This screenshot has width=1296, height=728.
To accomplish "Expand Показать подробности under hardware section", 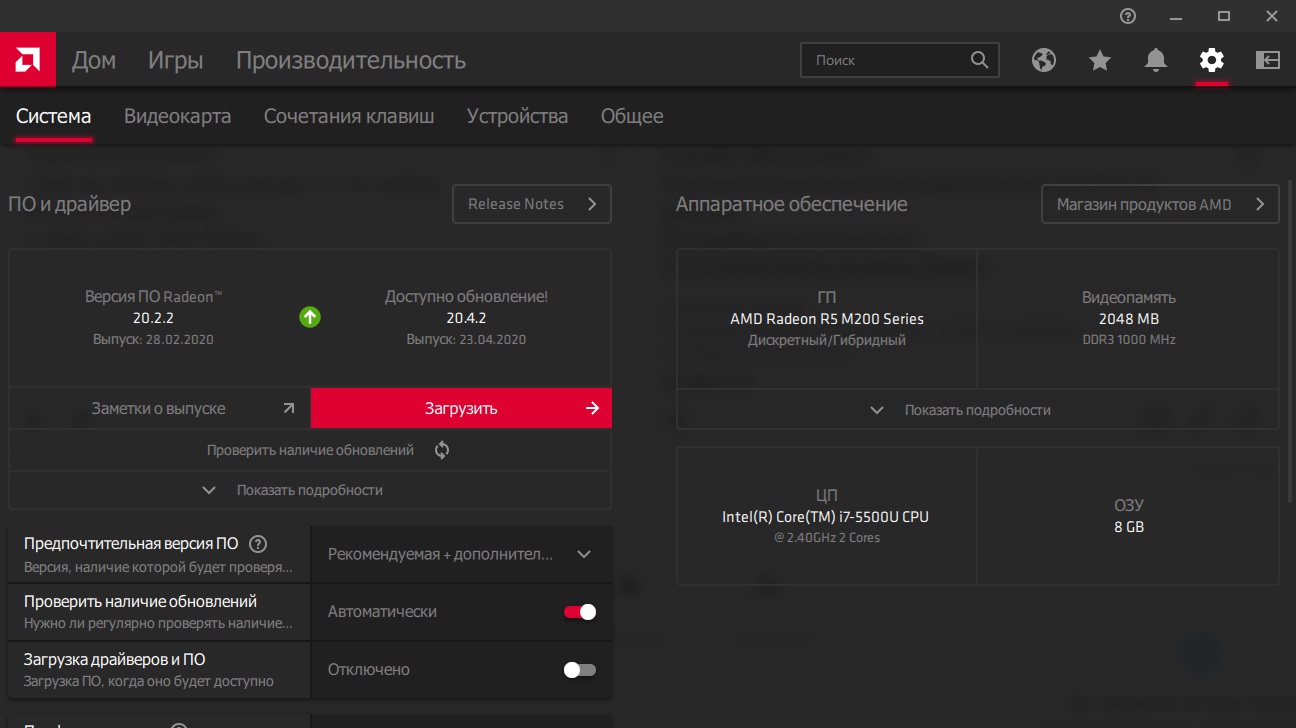I will click(977, 410).
